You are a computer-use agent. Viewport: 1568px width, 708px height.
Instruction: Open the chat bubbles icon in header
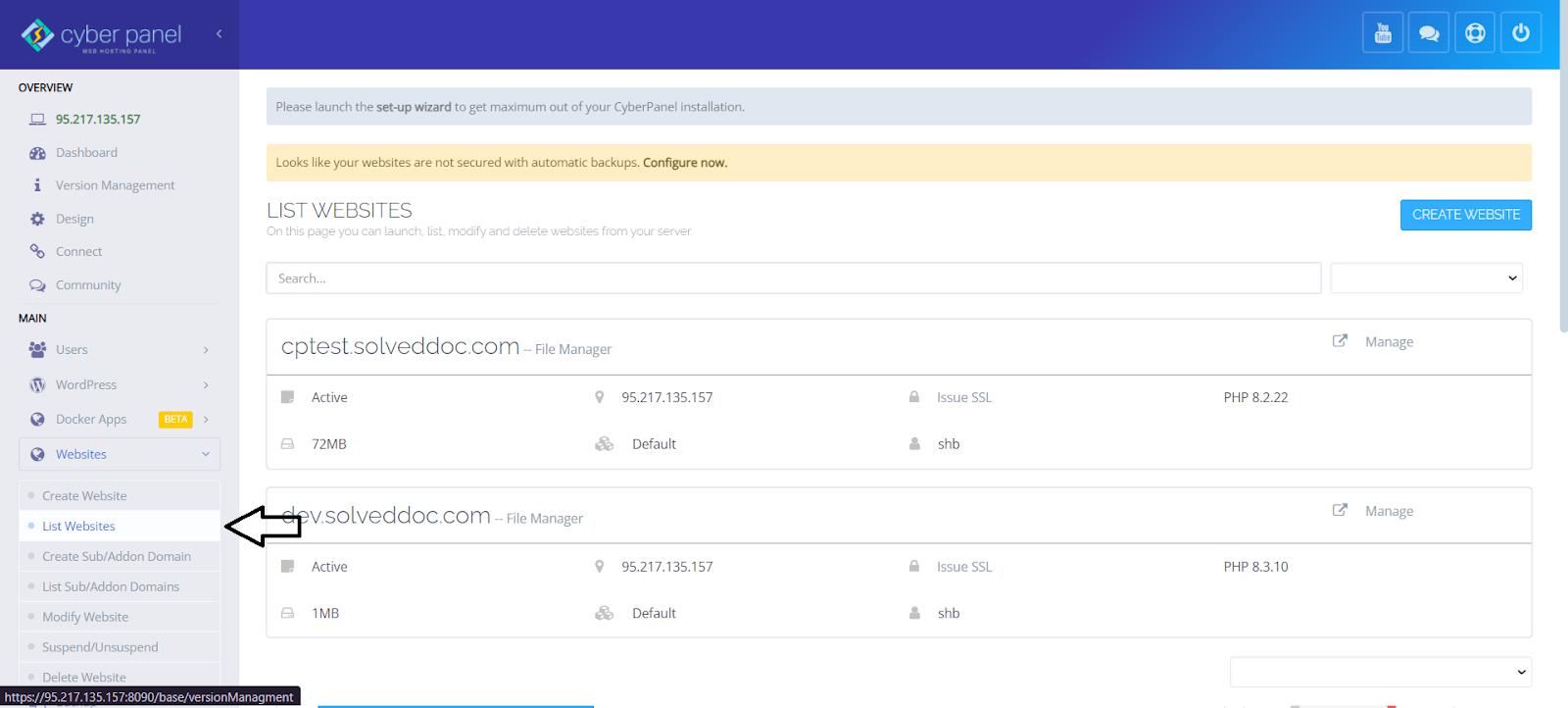tap(1429, 33)
